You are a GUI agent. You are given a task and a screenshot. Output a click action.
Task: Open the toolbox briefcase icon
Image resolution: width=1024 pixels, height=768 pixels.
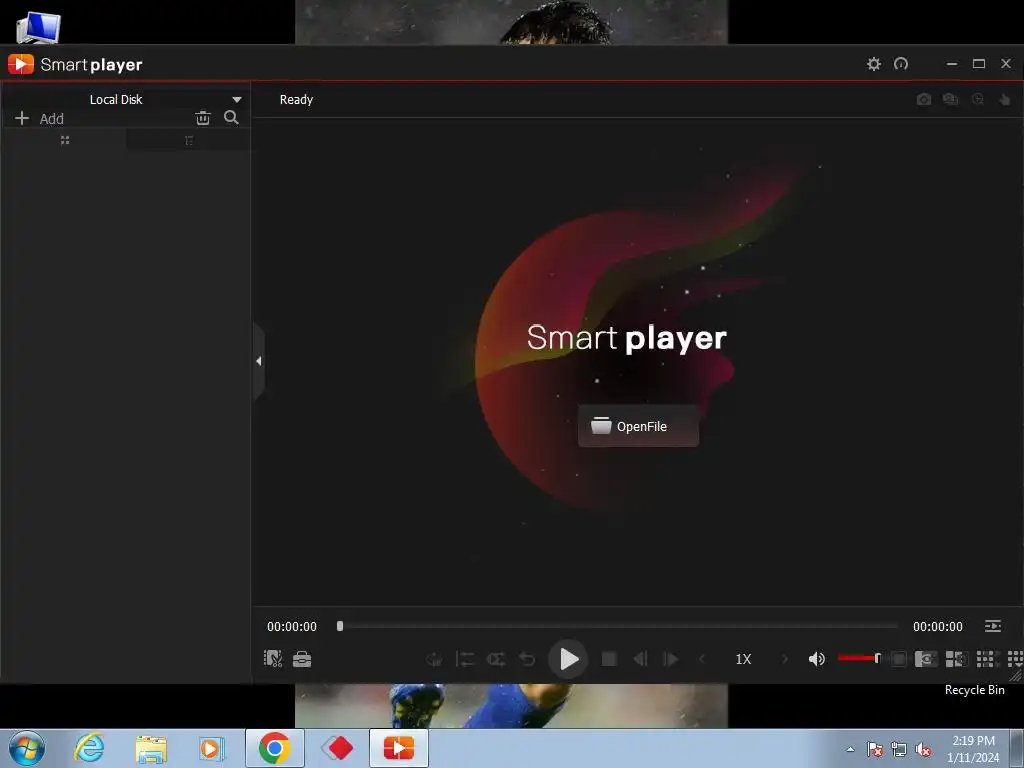pyautogui.click(x=302, y=659)
